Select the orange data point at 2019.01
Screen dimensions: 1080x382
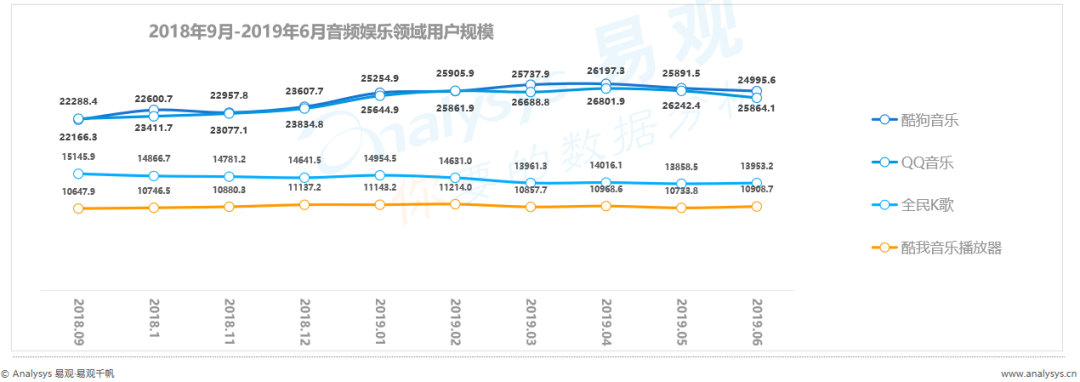pos(380,204)
